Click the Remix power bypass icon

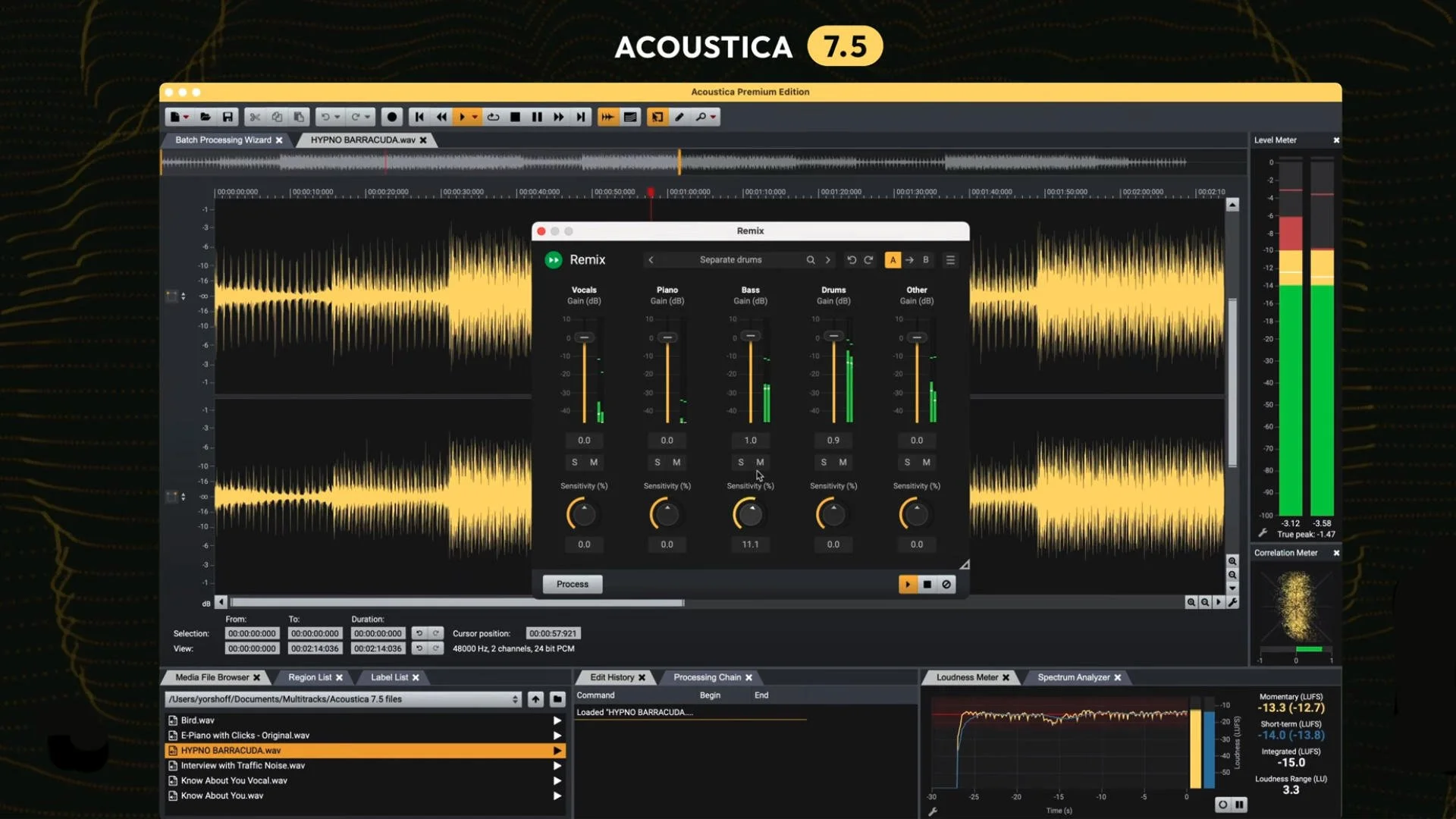point(554,260)
